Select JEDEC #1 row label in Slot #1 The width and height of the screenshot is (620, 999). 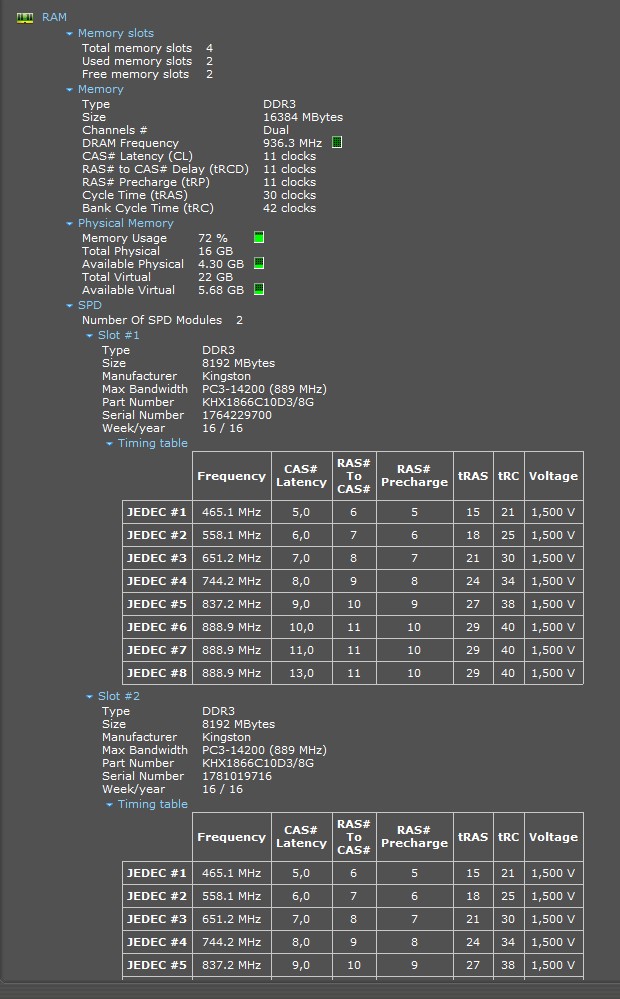click(x=157, y=512)
